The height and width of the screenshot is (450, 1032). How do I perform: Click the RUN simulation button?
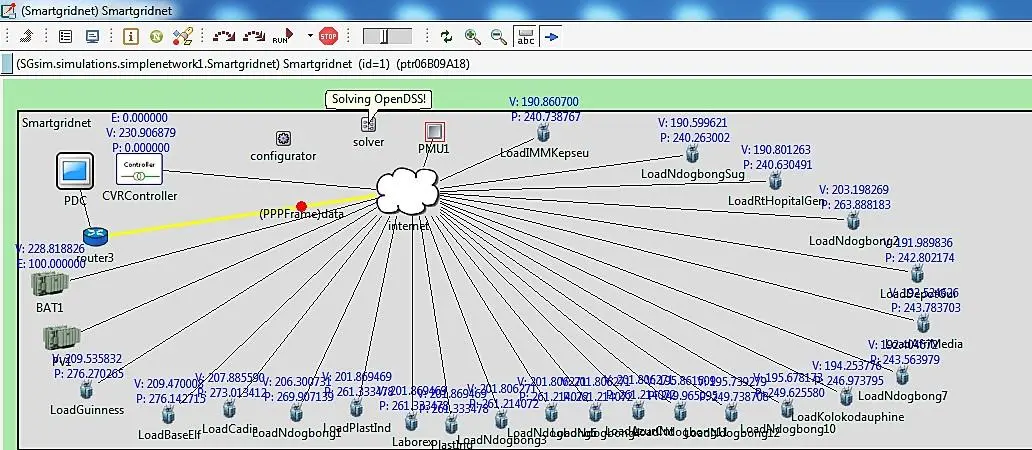283,37
